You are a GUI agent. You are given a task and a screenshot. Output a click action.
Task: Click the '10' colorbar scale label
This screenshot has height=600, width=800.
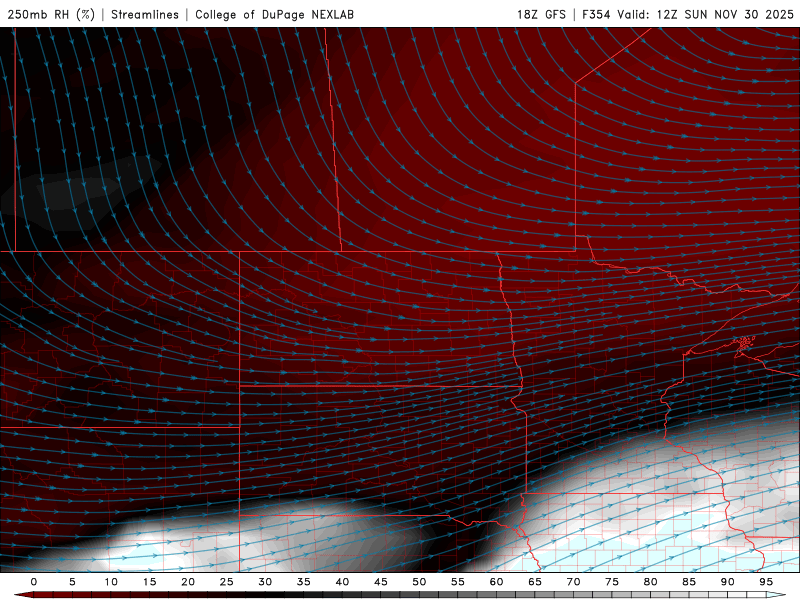tap(111, 582)
